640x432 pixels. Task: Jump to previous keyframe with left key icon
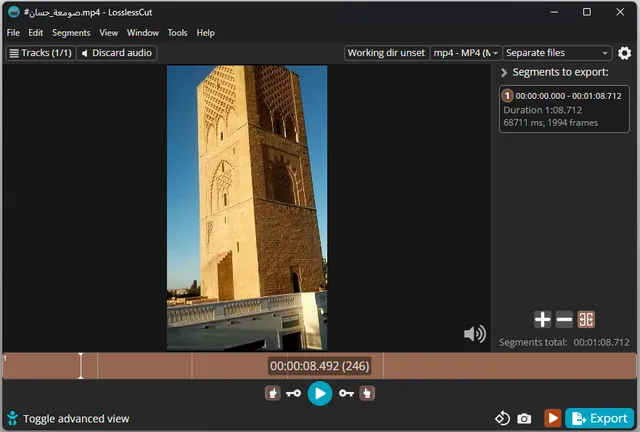pyautogui.click(x=293, y=394)
